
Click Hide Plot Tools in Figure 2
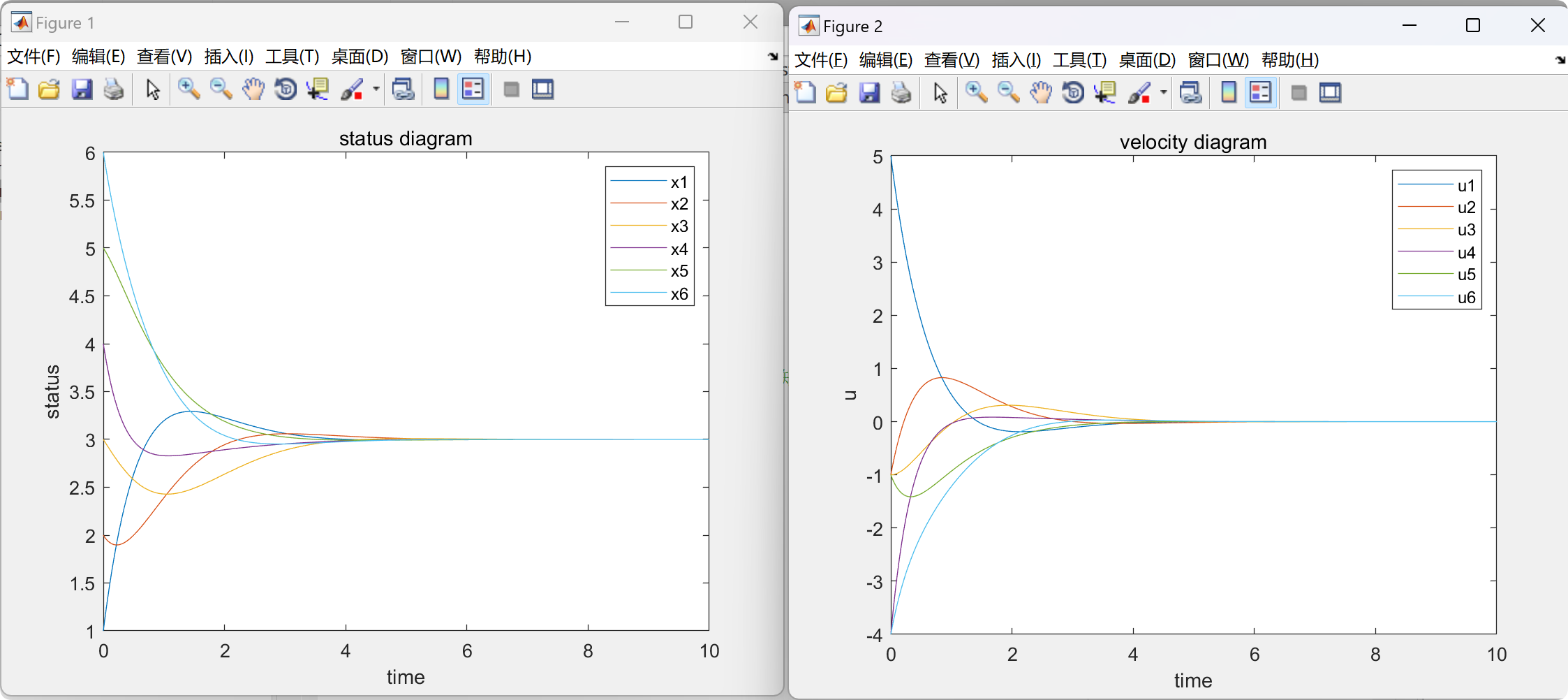(1299, 92)
